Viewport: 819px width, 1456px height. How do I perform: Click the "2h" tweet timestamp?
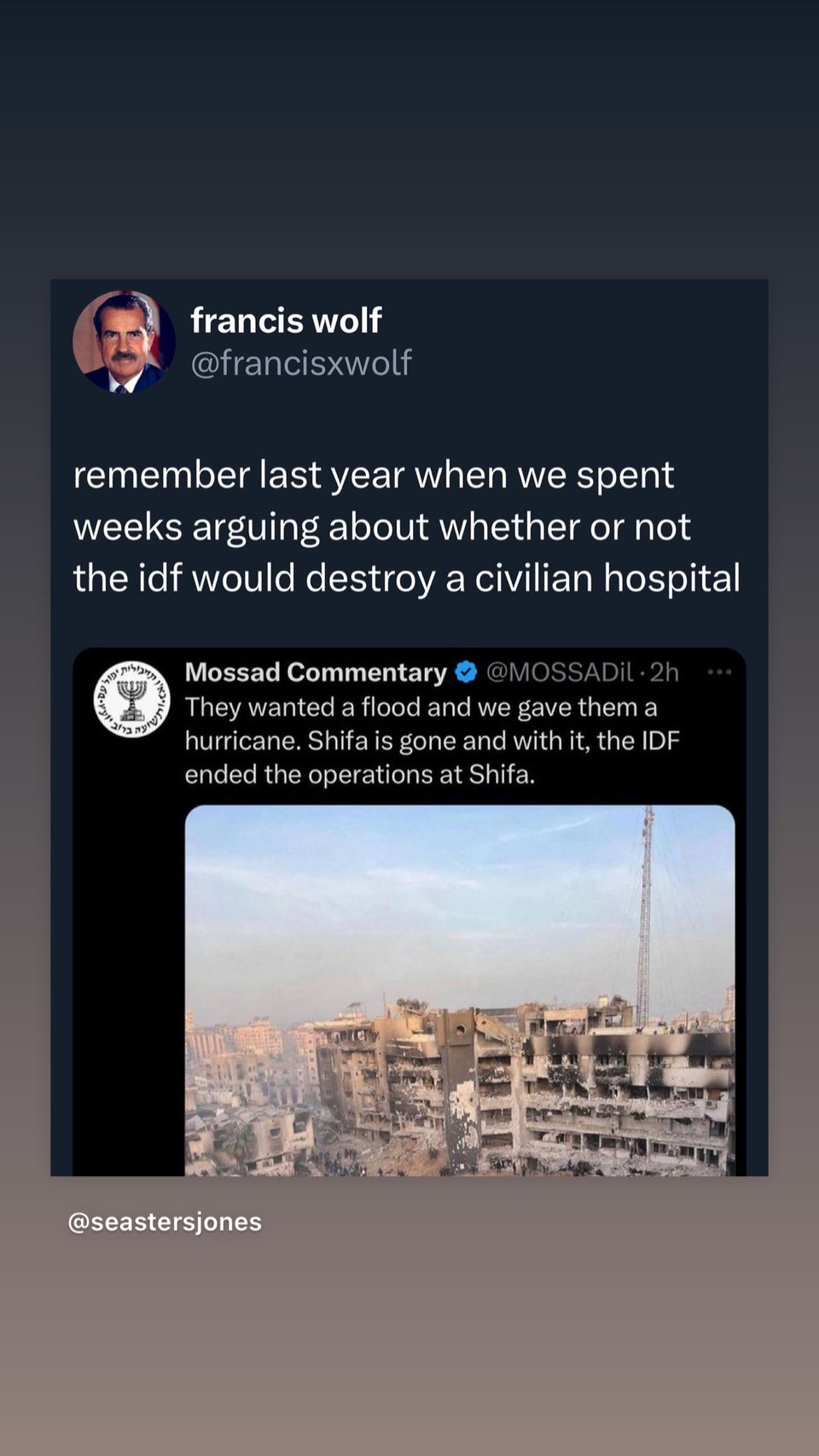pyautogui.click(x=665, y=673)
